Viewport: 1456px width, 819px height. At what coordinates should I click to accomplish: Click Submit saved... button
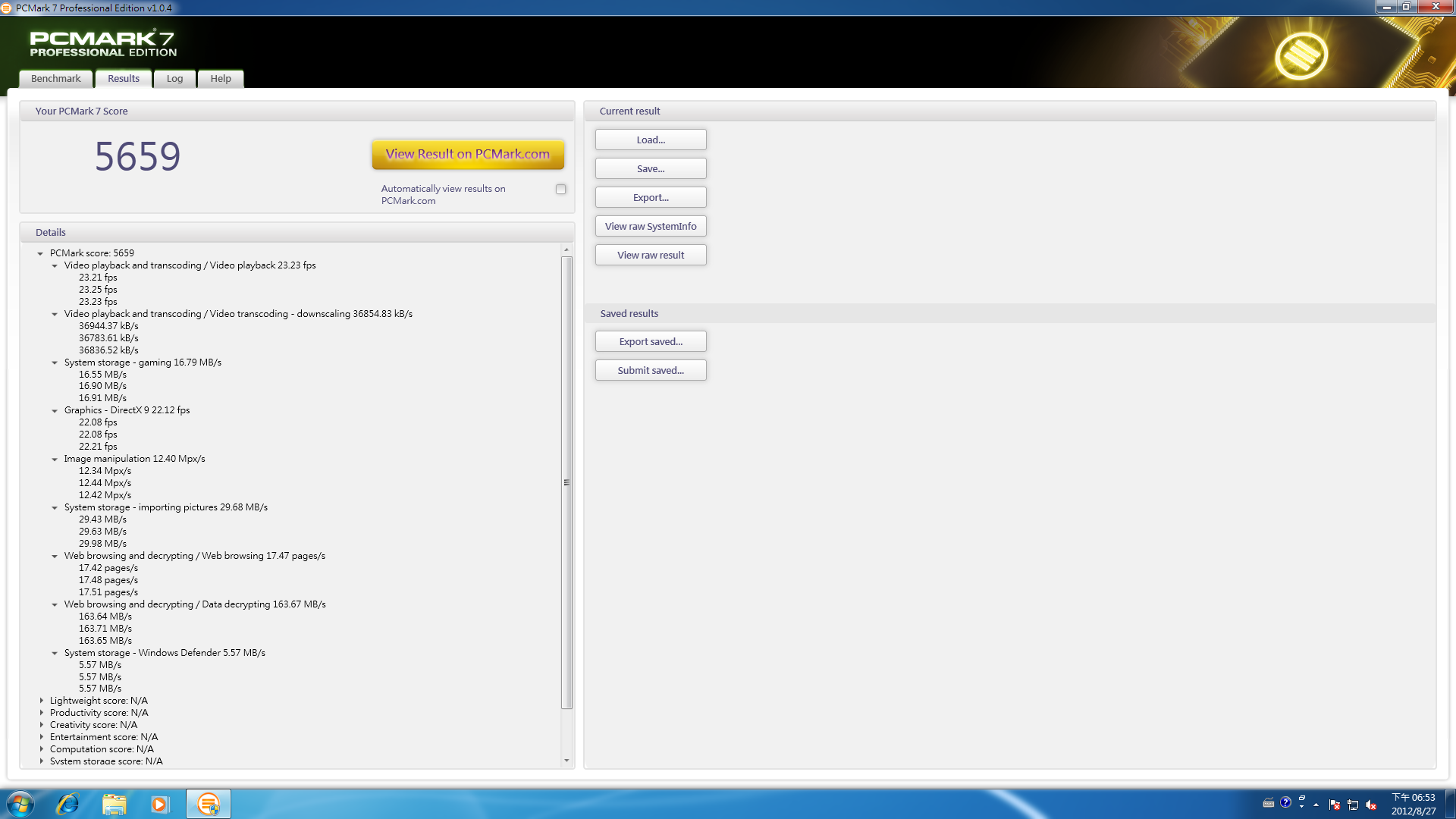coord(651,370)
